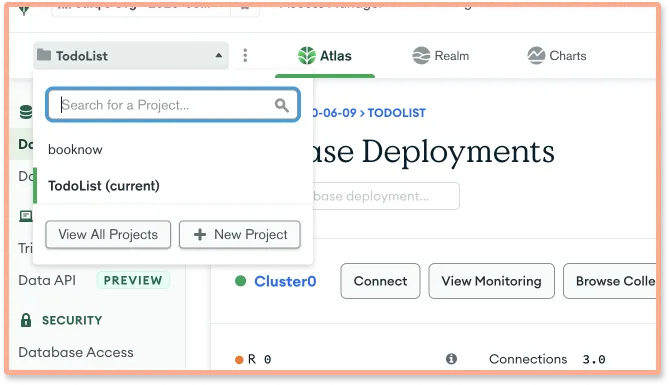Click the info icon beside Connections
Screen dimensions: 669x385
451,359
